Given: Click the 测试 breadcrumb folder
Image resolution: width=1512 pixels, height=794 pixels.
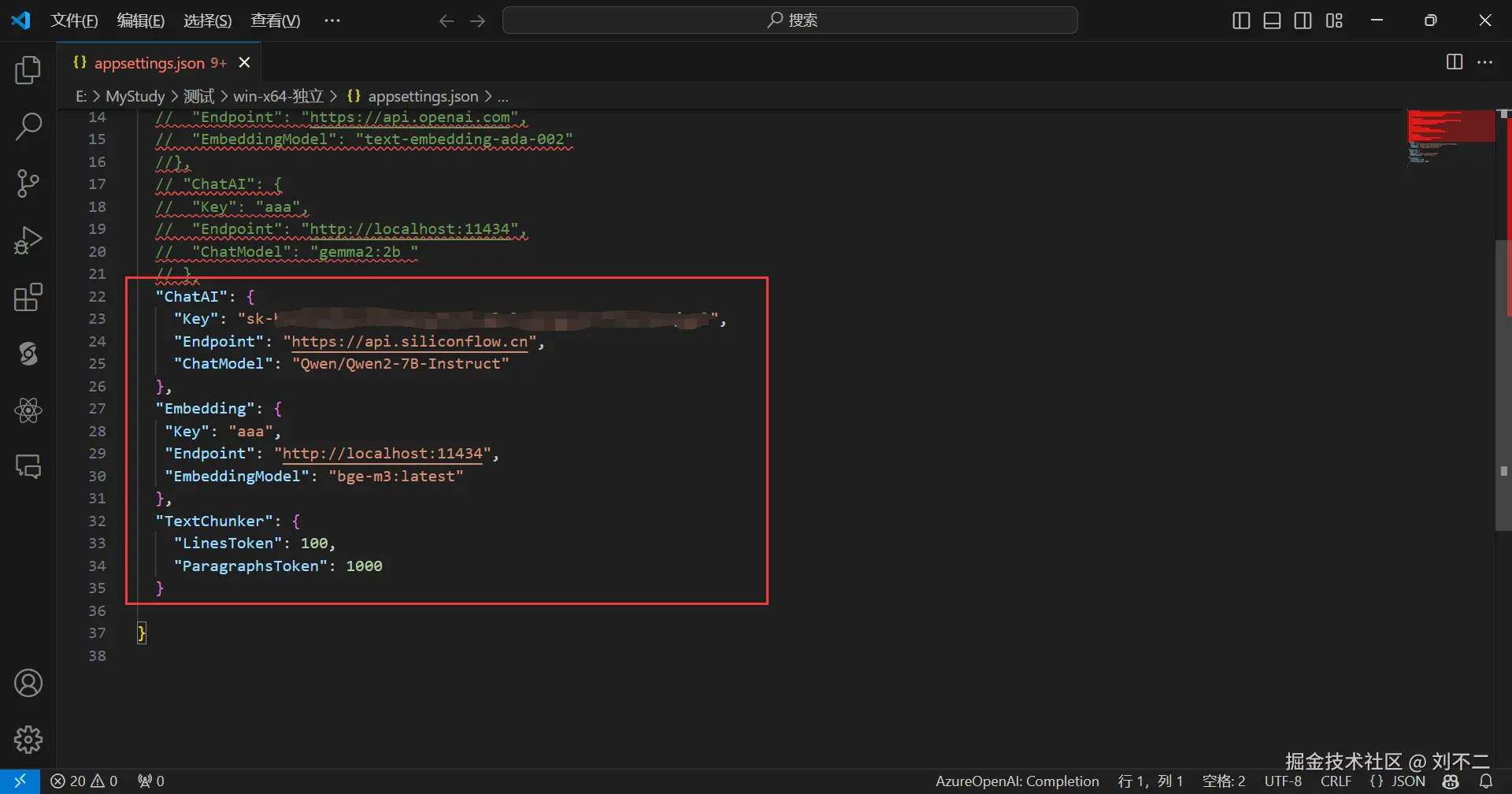Looking at the screenshot, I should (198, 96).
